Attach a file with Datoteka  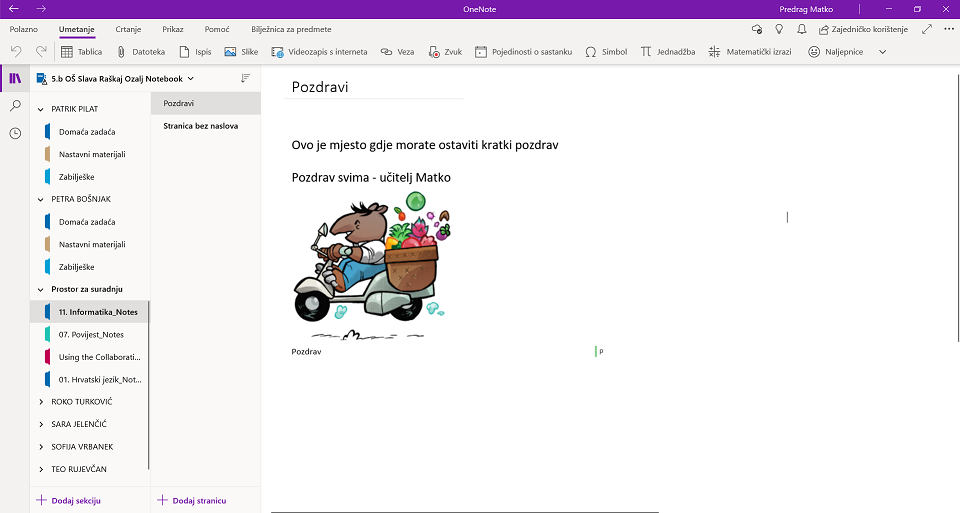click(x=141, y=52)
